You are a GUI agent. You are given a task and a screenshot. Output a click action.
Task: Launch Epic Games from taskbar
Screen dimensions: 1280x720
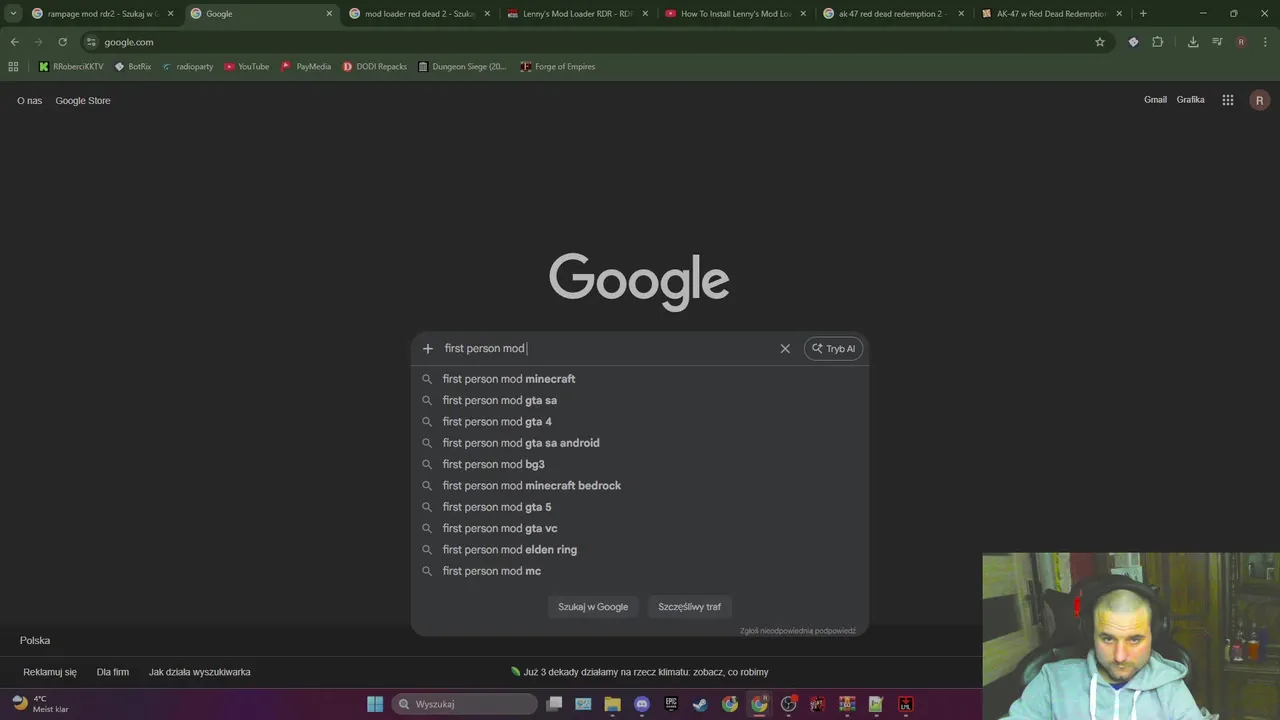tap(671, 704)
